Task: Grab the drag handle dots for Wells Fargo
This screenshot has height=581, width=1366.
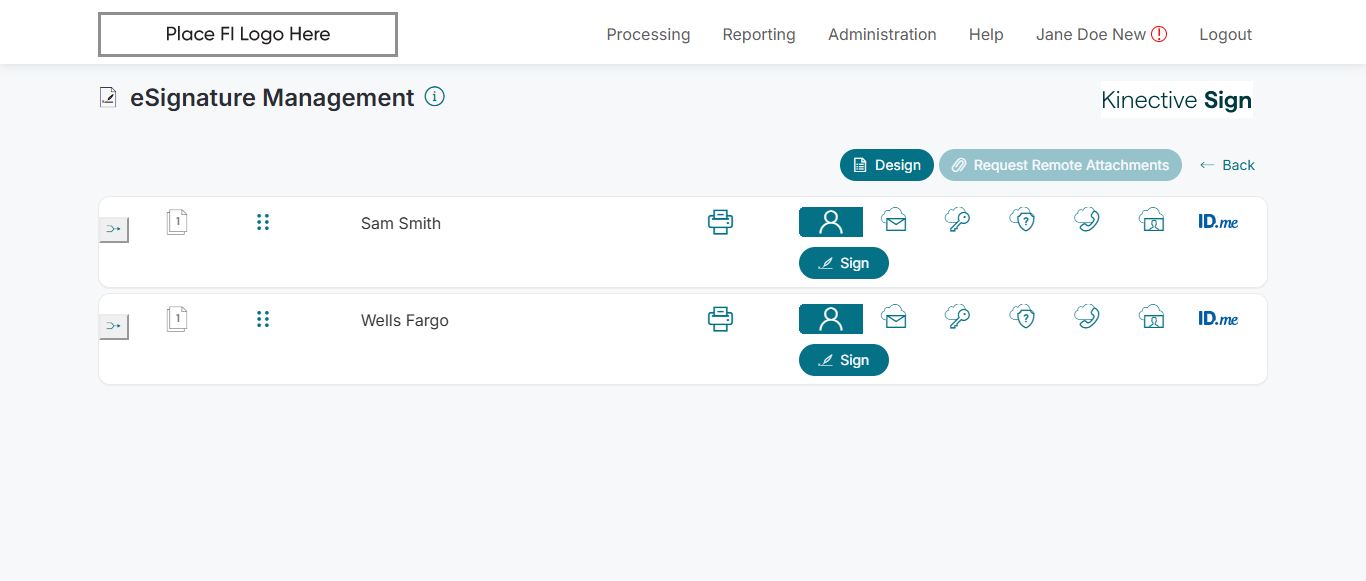Action: point(263,319)
